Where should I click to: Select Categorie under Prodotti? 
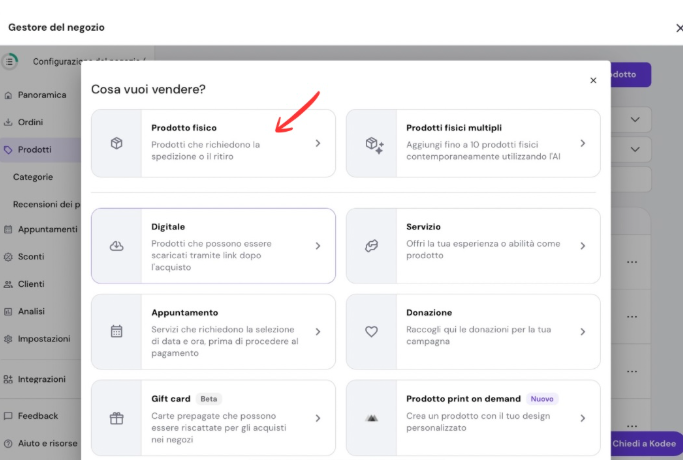pyautogui.click(x=33, y=177)
